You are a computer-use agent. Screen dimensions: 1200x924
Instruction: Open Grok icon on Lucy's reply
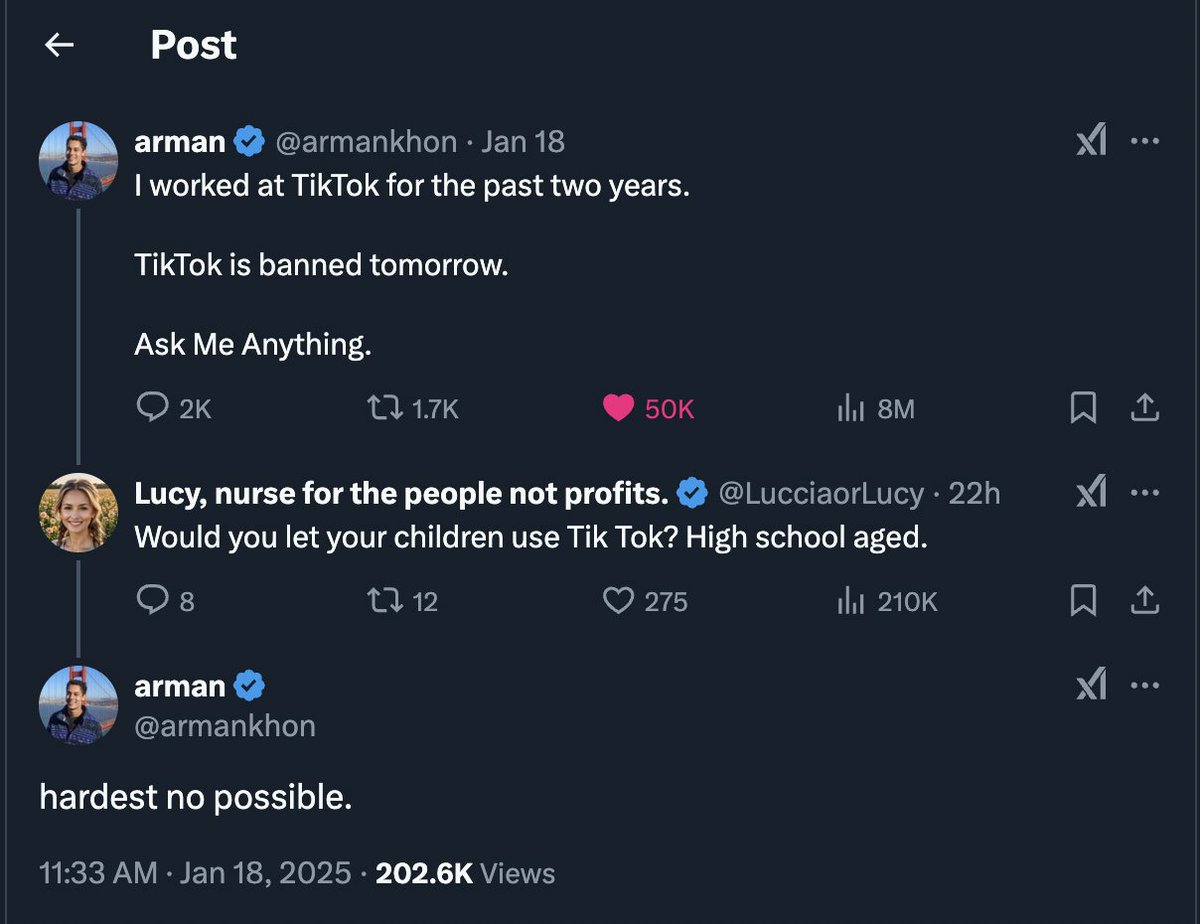click(x=1091, y=493)
